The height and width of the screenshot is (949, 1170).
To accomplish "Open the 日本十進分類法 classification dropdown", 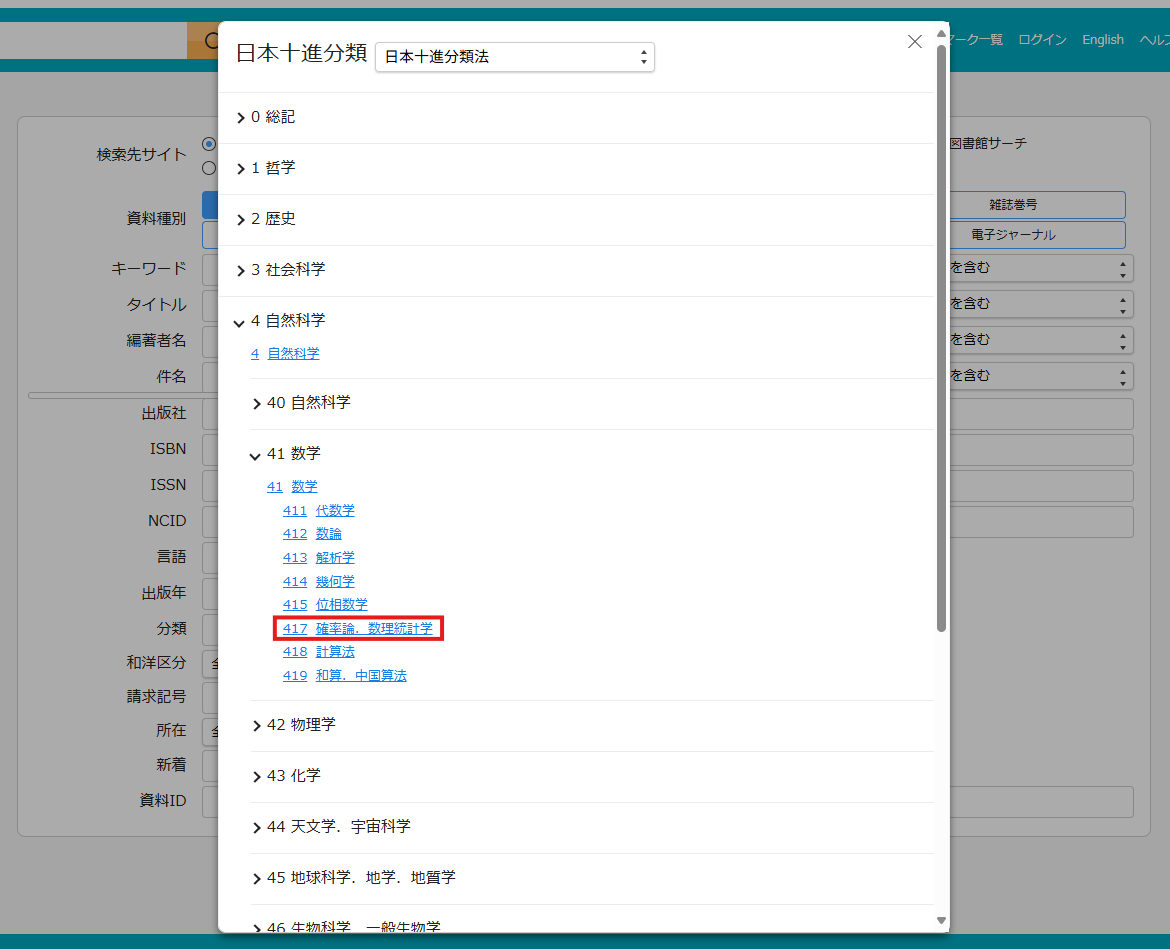I will pos(514,57).
